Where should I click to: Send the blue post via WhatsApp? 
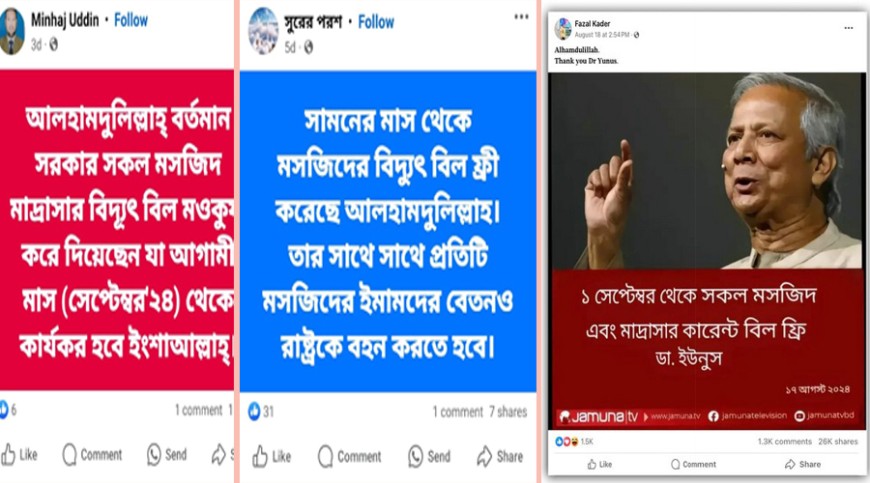pos(429,456)
